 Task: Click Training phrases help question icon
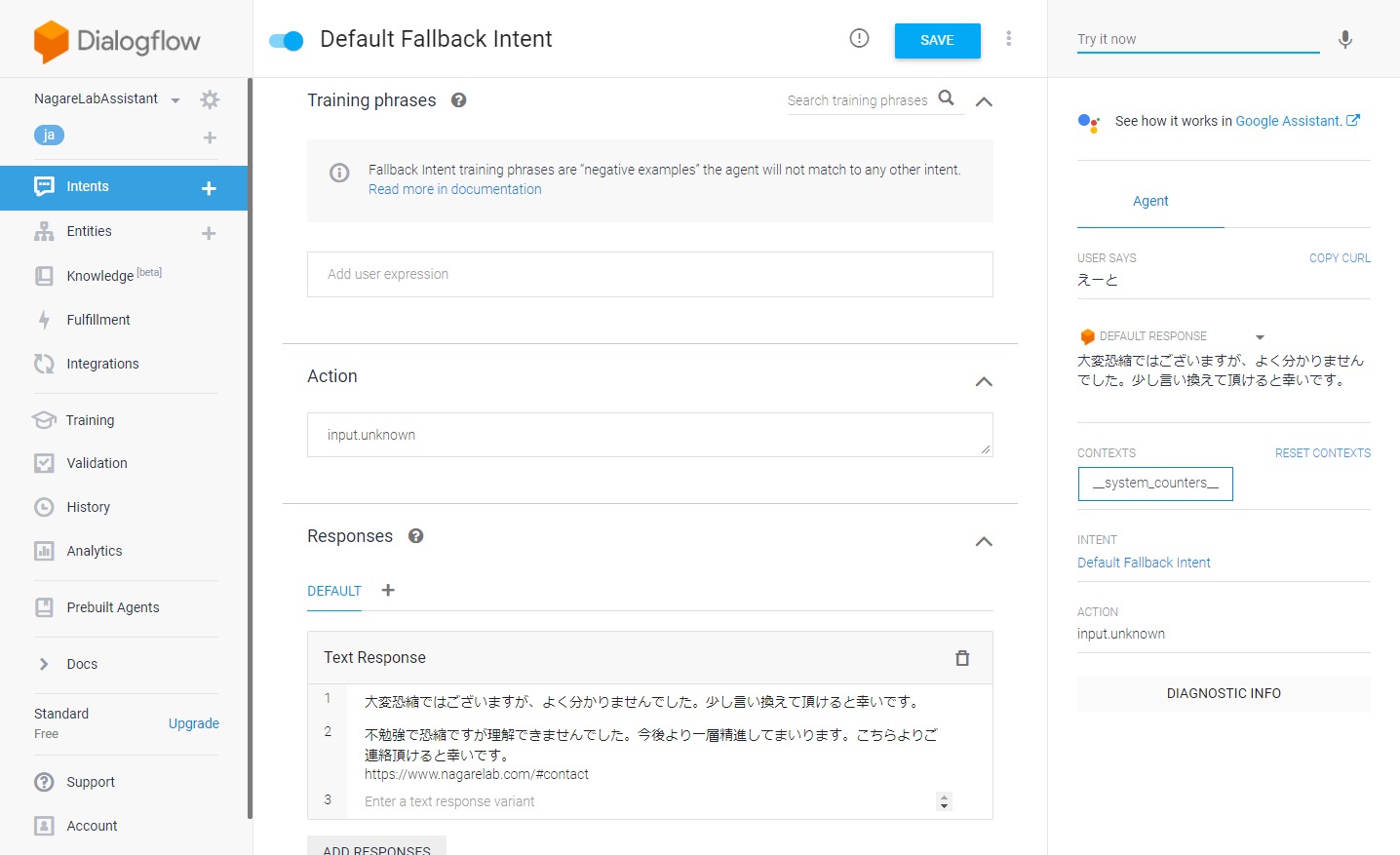458,99
